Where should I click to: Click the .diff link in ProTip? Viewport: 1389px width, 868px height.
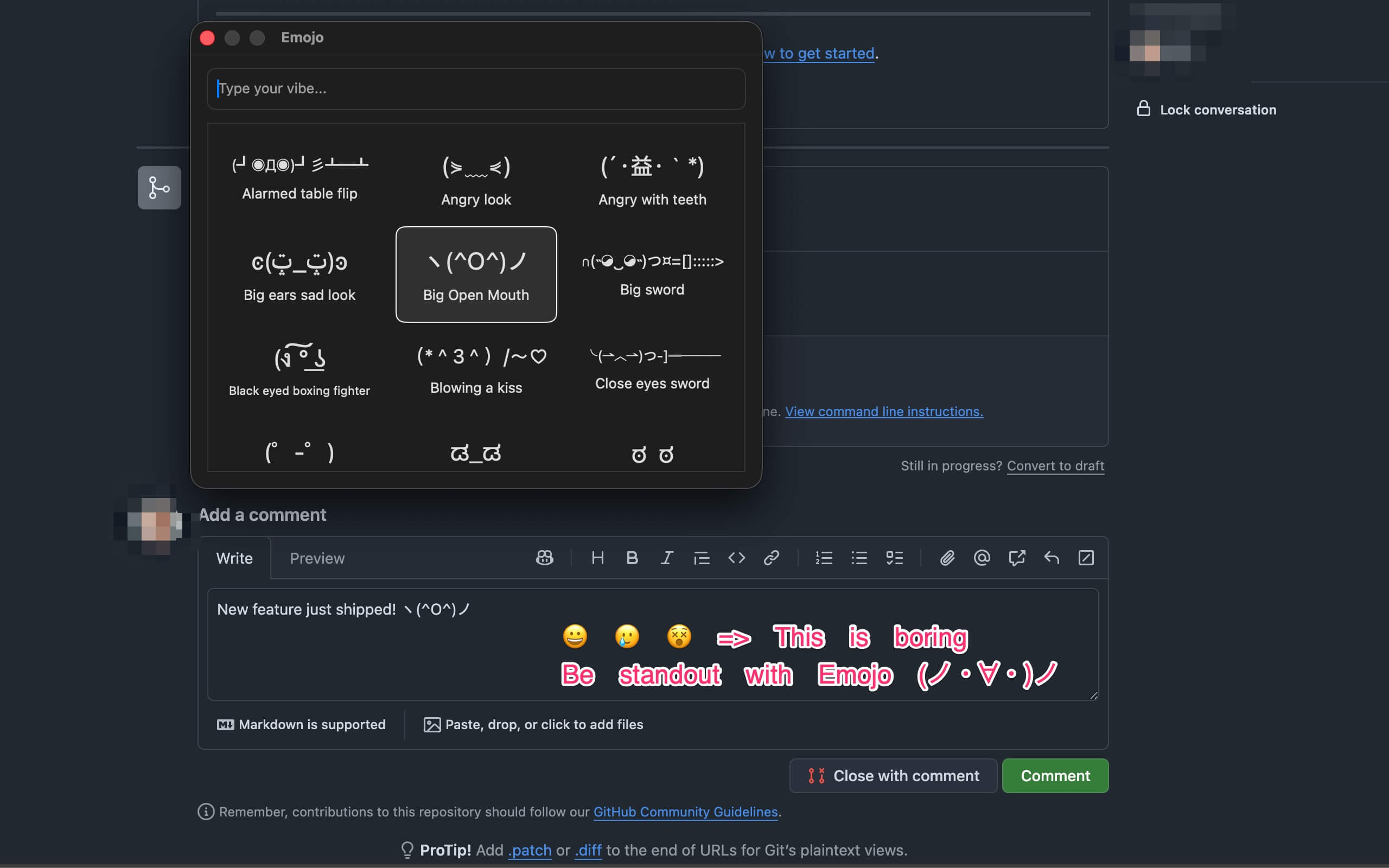pos(588,850)
